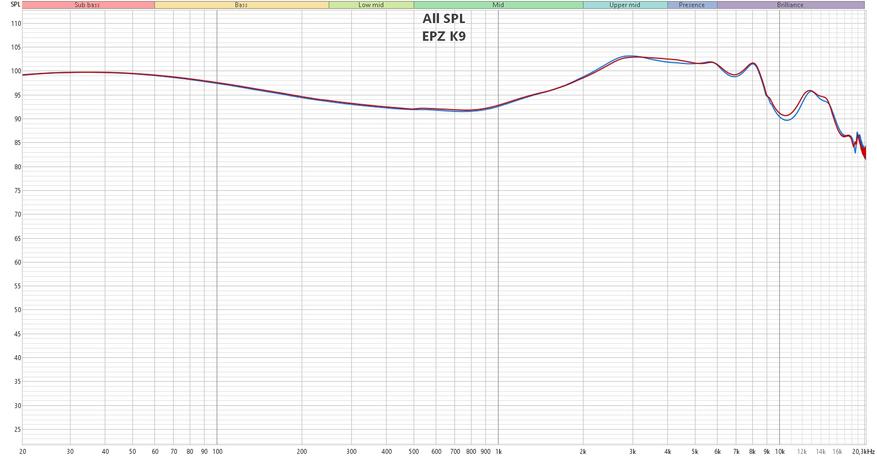
Task: Click the Brilliance band label
Action: [x=790, y=5]
